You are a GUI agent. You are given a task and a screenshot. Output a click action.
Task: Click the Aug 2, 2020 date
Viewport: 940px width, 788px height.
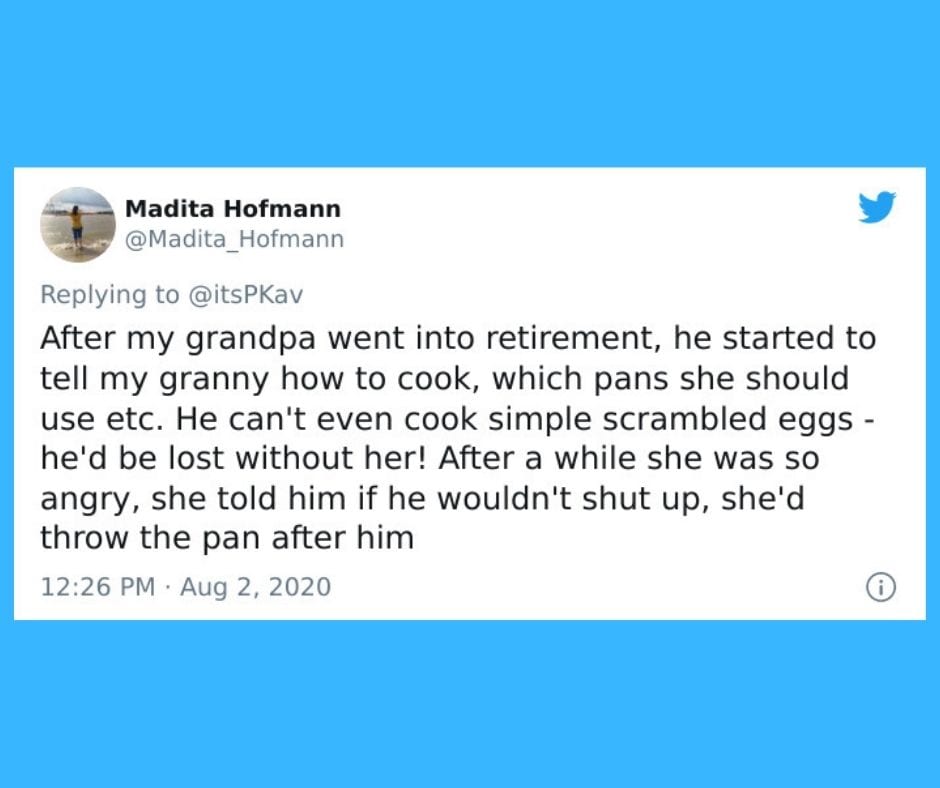coord(255,587)
